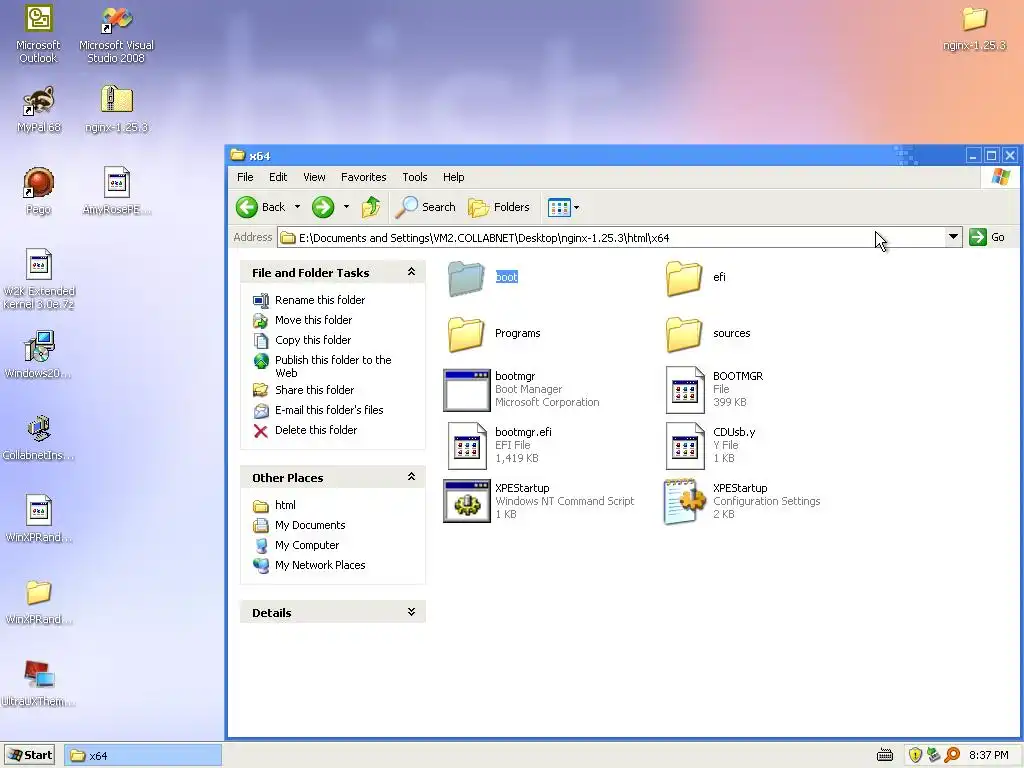1024x768 pixels.
Task: Select the sources folder
Action: [708, 334]
